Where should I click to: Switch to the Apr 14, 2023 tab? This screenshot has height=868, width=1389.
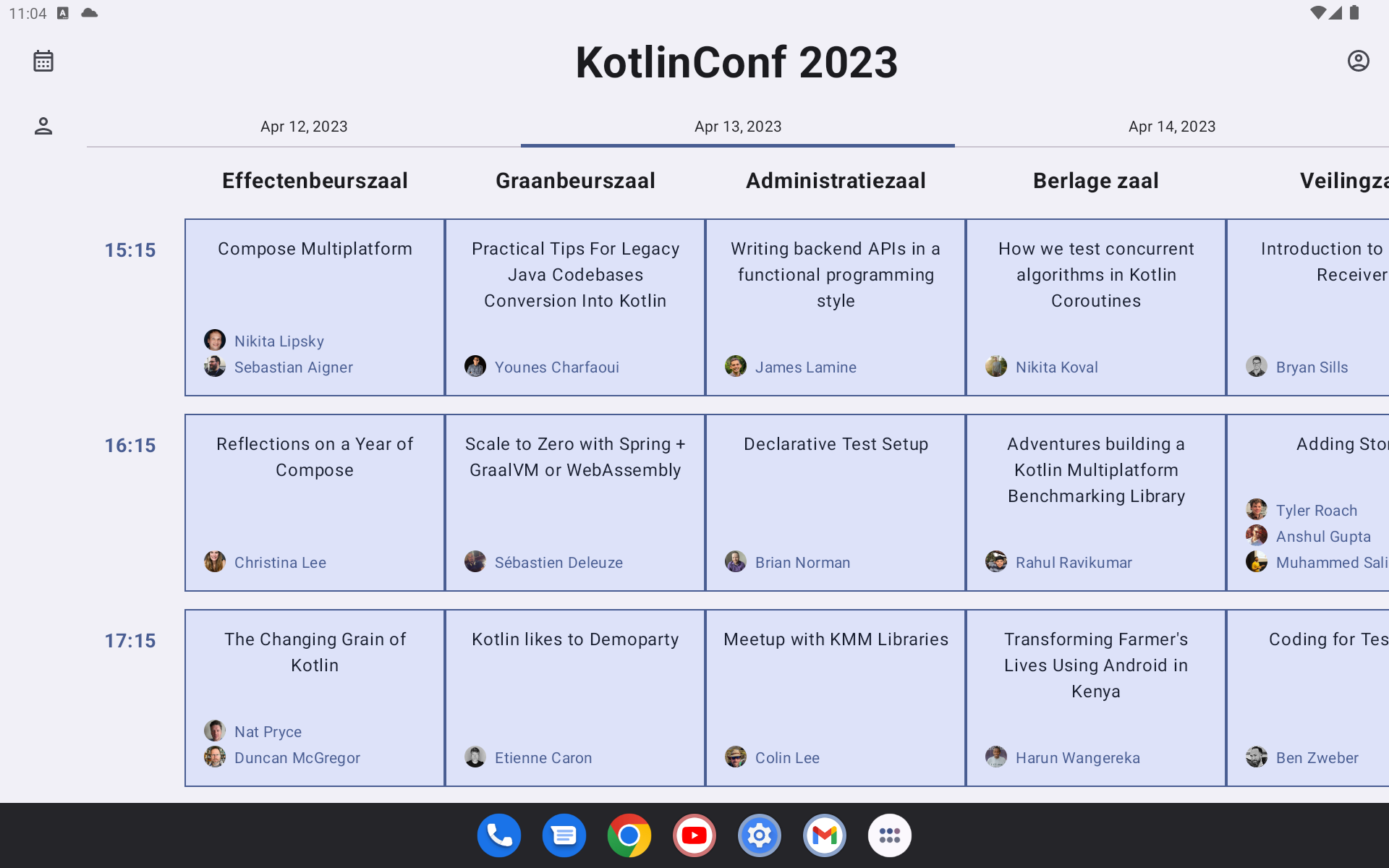[1172, 126]
